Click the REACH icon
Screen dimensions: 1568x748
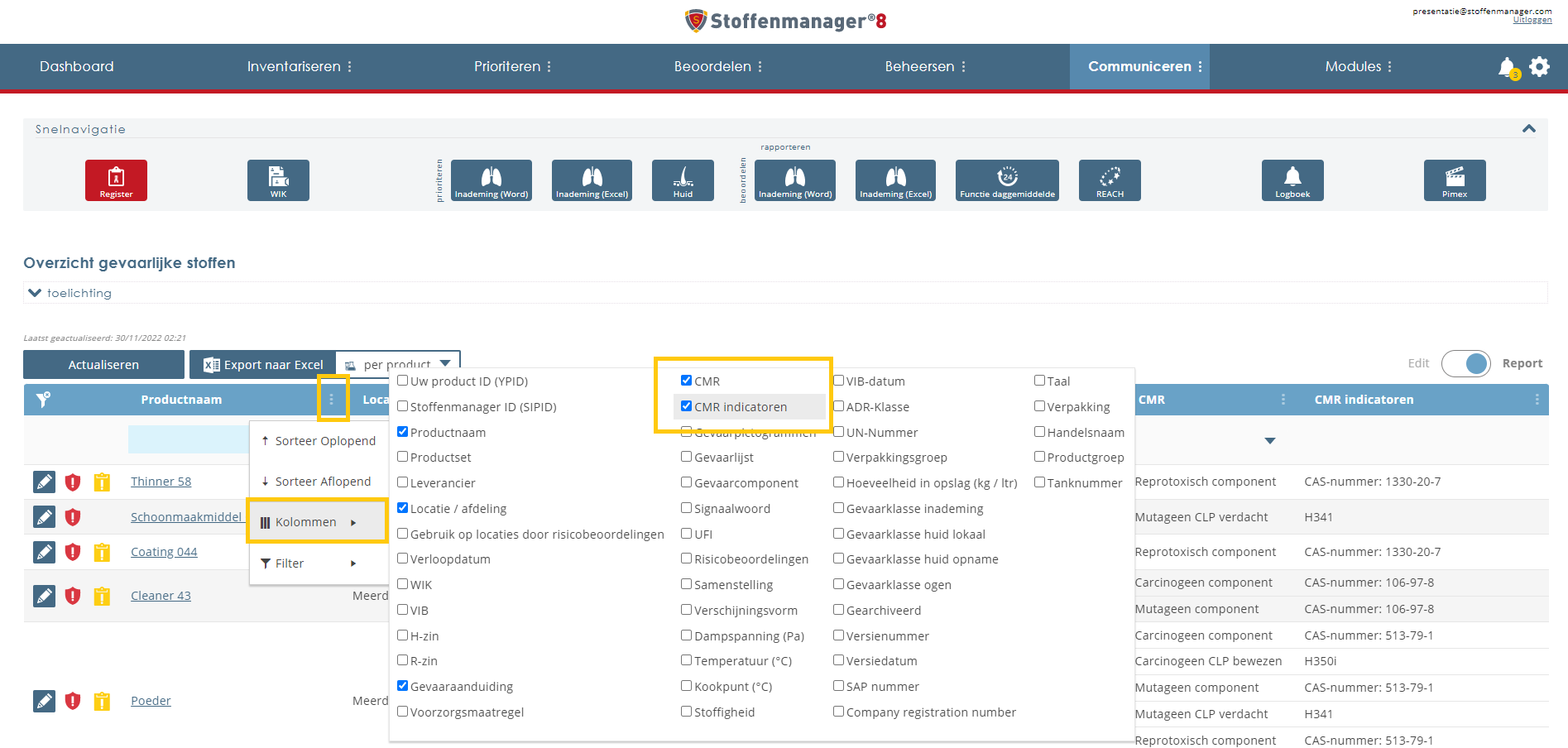1109,180
